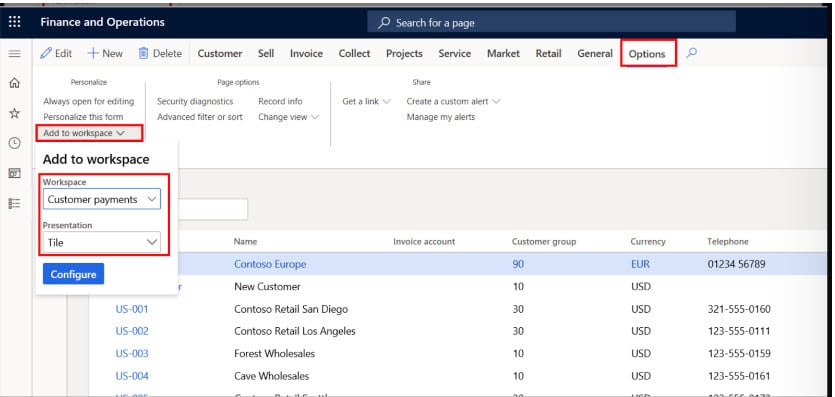Screen dimensions: 835x397
Task: Open the Contoso Europe link
Action: pyautogui.click(x=270, y=264)
